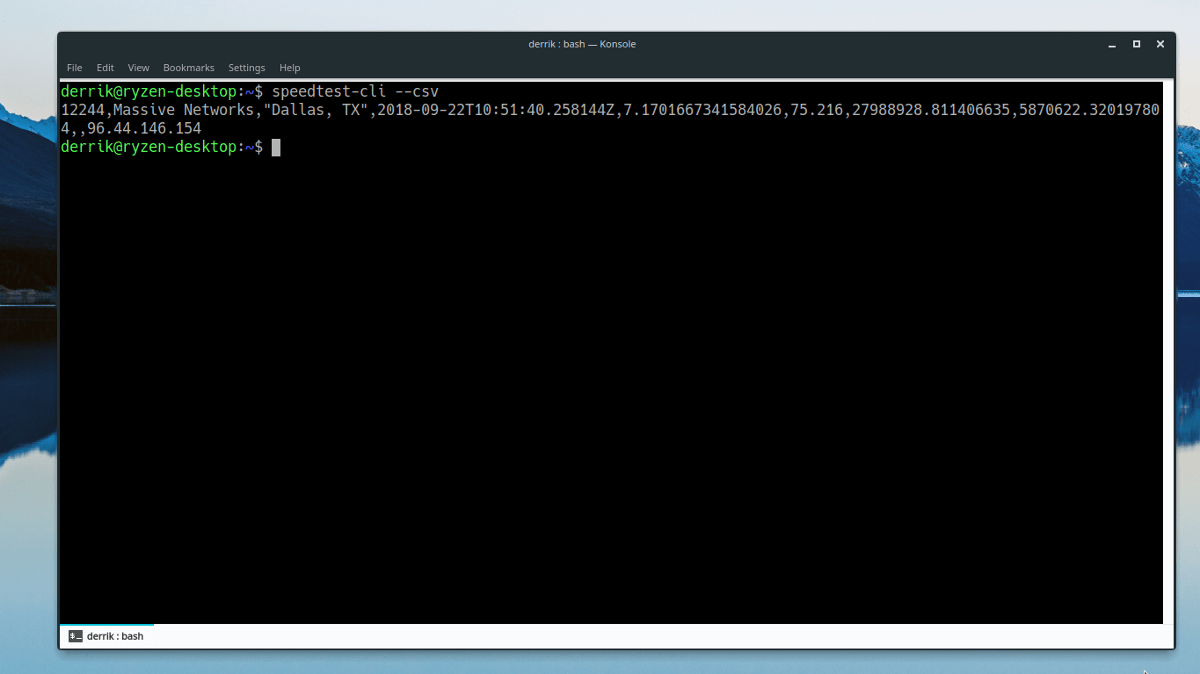Click the Konsole terminal scrollbar
Image resolution: width=1200 pixels, height=674 pixels.
(1169, 352)
